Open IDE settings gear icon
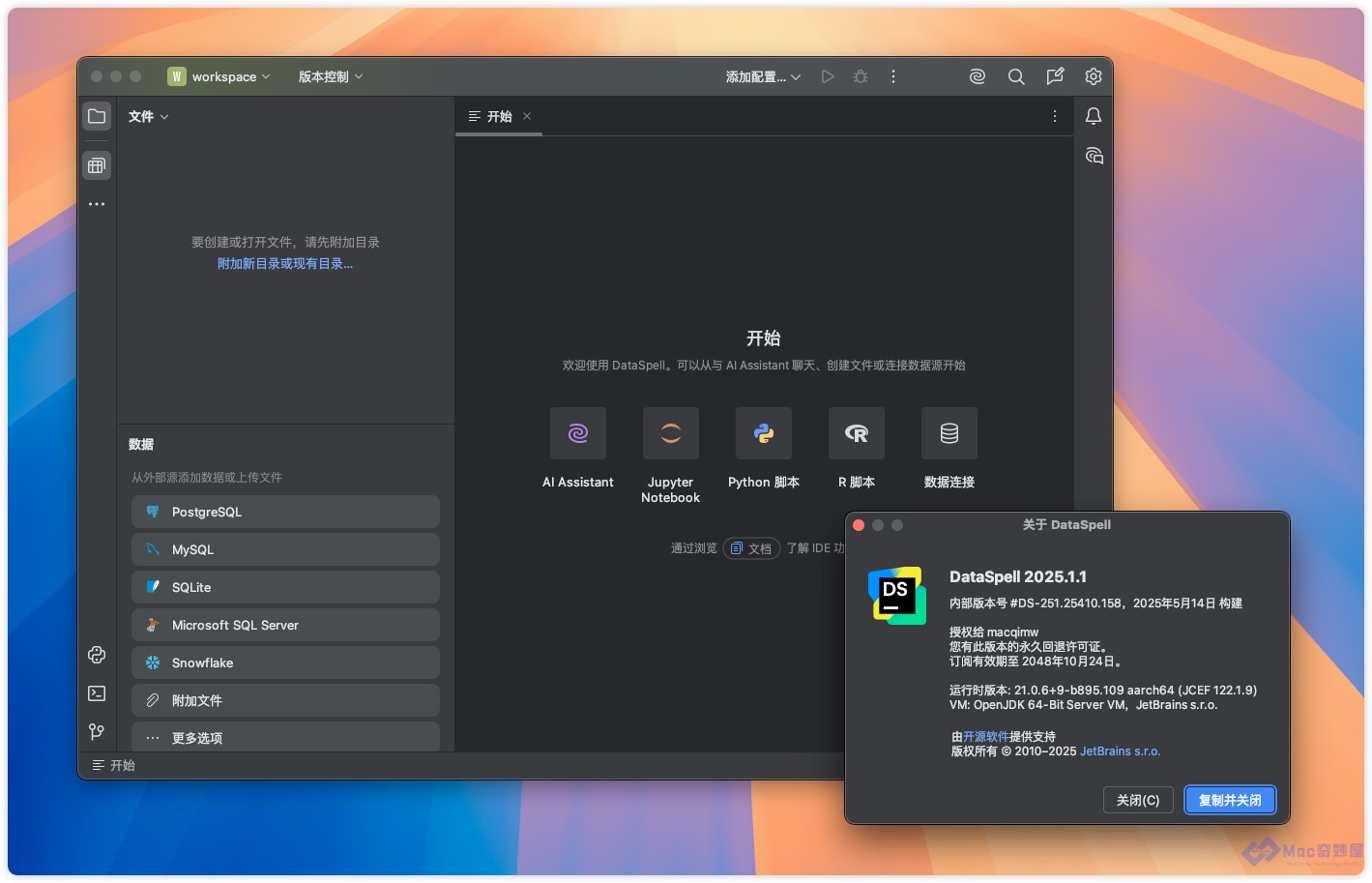 (x=1094, y=76)
